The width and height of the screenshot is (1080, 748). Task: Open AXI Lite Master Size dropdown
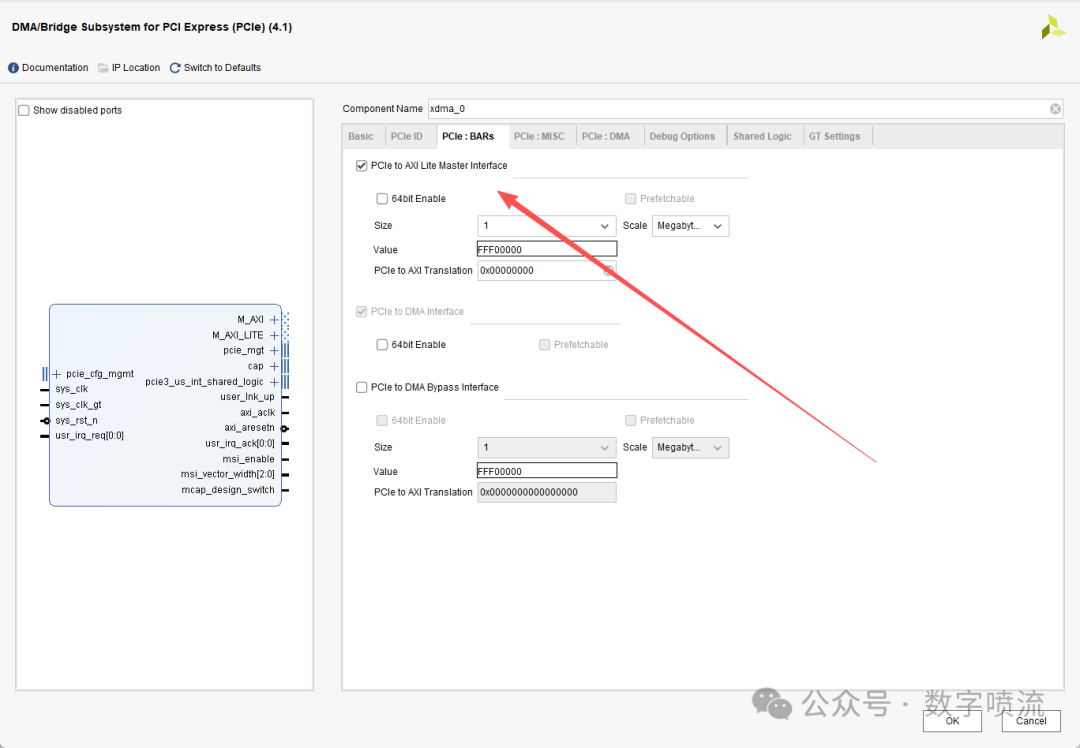click(547, 226)
